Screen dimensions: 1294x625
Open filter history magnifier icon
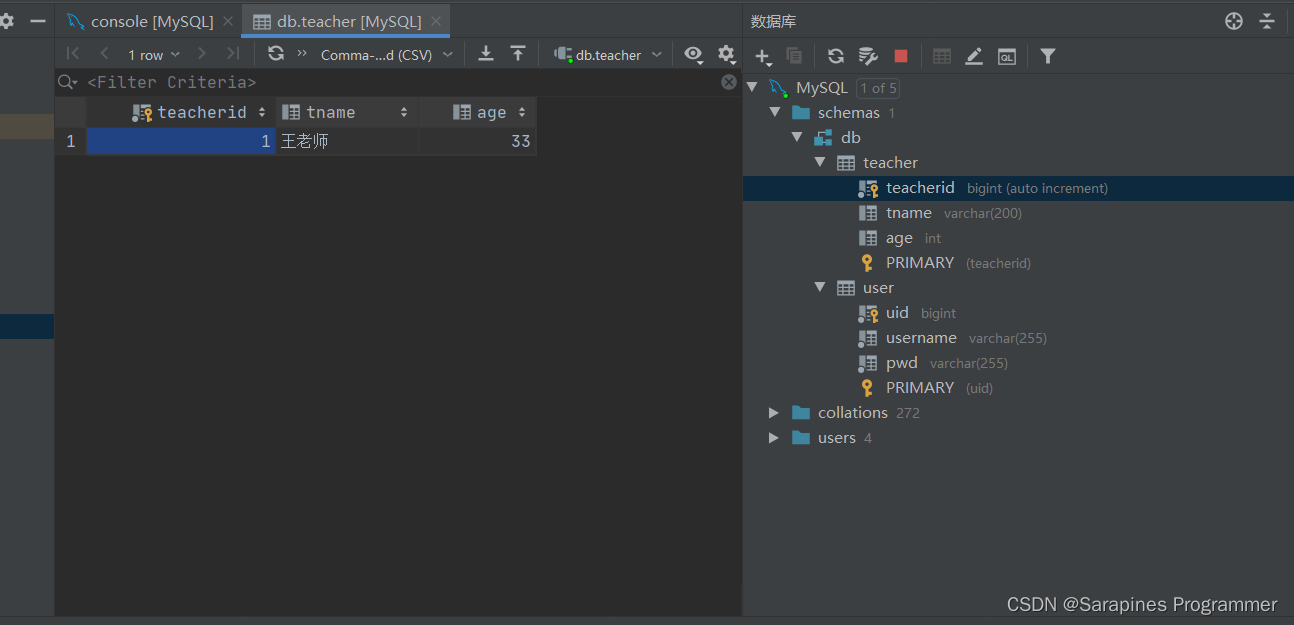pyautogui.click(x=68, y=82)
